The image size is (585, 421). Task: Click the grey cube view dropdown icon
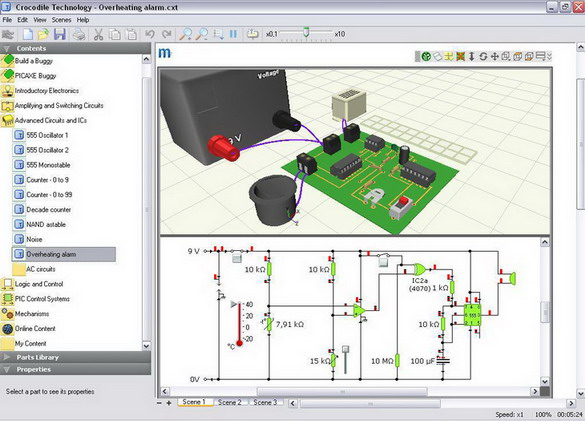[x=506, y=56]
